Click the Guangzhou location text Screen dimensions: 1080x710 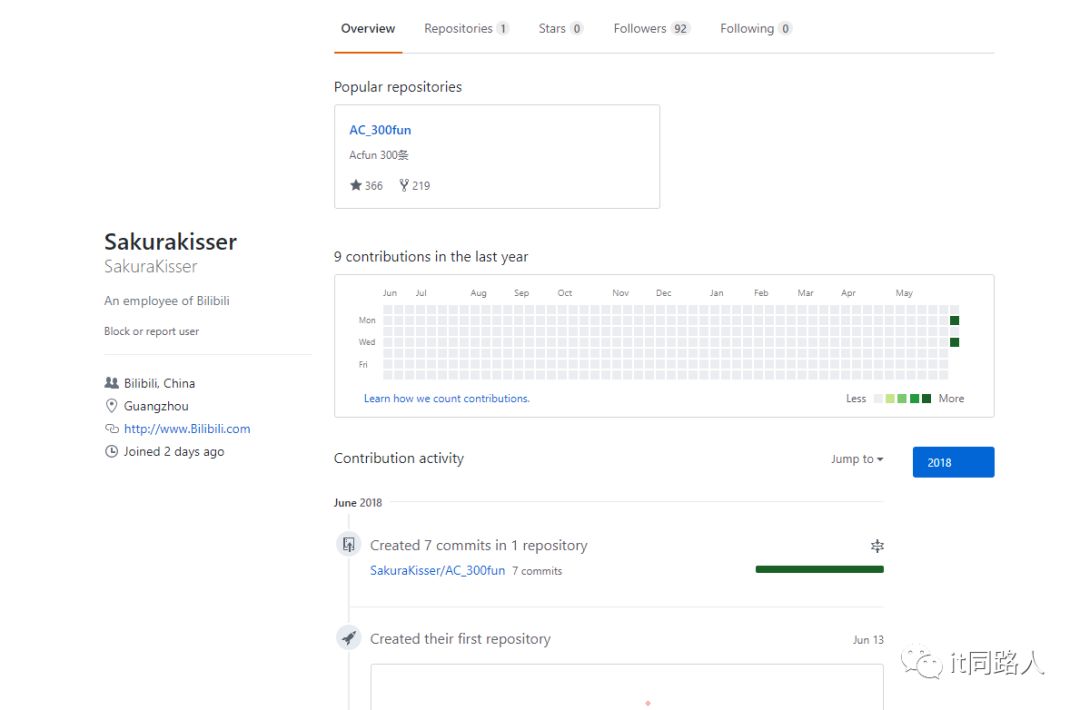[156, 406]
